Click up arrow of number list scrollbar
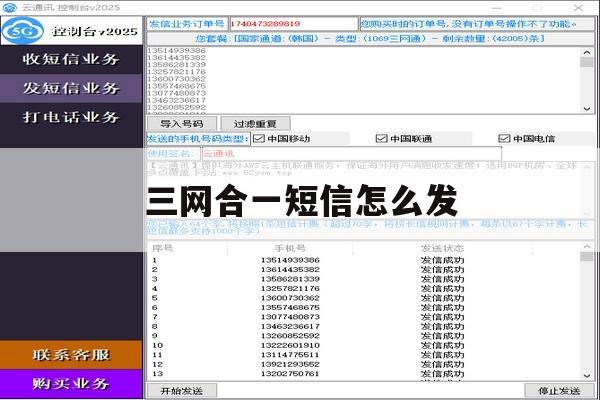The width and height of the screenshot is (600, 400). pos(587,52)
